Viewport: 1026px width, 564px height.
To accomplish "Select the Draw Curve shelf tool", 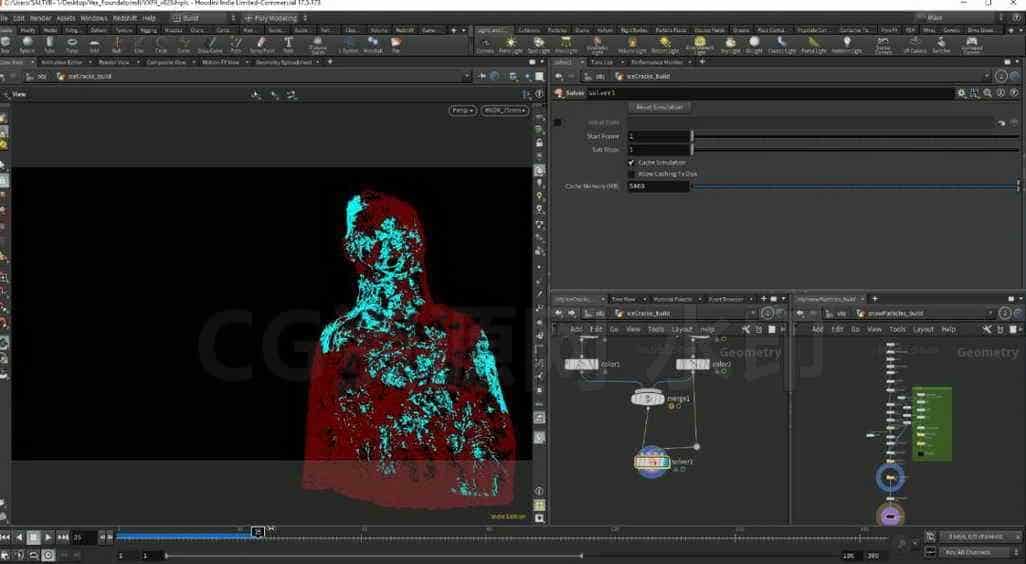I will click(211, 44).
